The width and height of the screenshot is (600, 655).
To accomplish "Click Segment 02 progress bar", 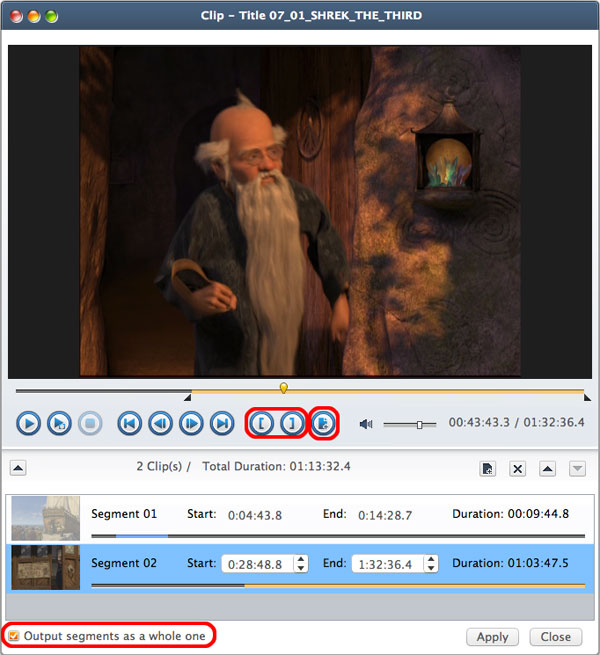I will (x=338, y=586).
